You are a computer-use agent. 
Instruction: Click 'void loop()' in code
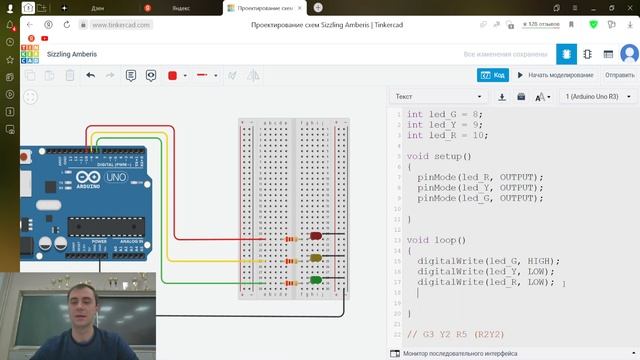tap(436, 240)
